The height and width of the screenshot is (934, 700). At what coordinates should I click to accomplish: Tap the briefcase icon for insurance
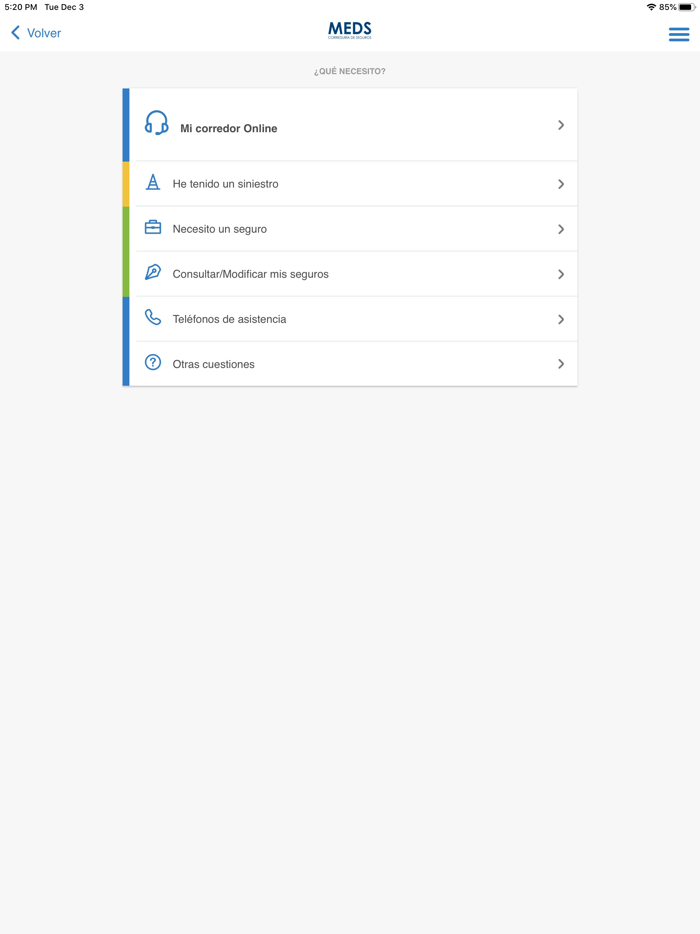153,228
